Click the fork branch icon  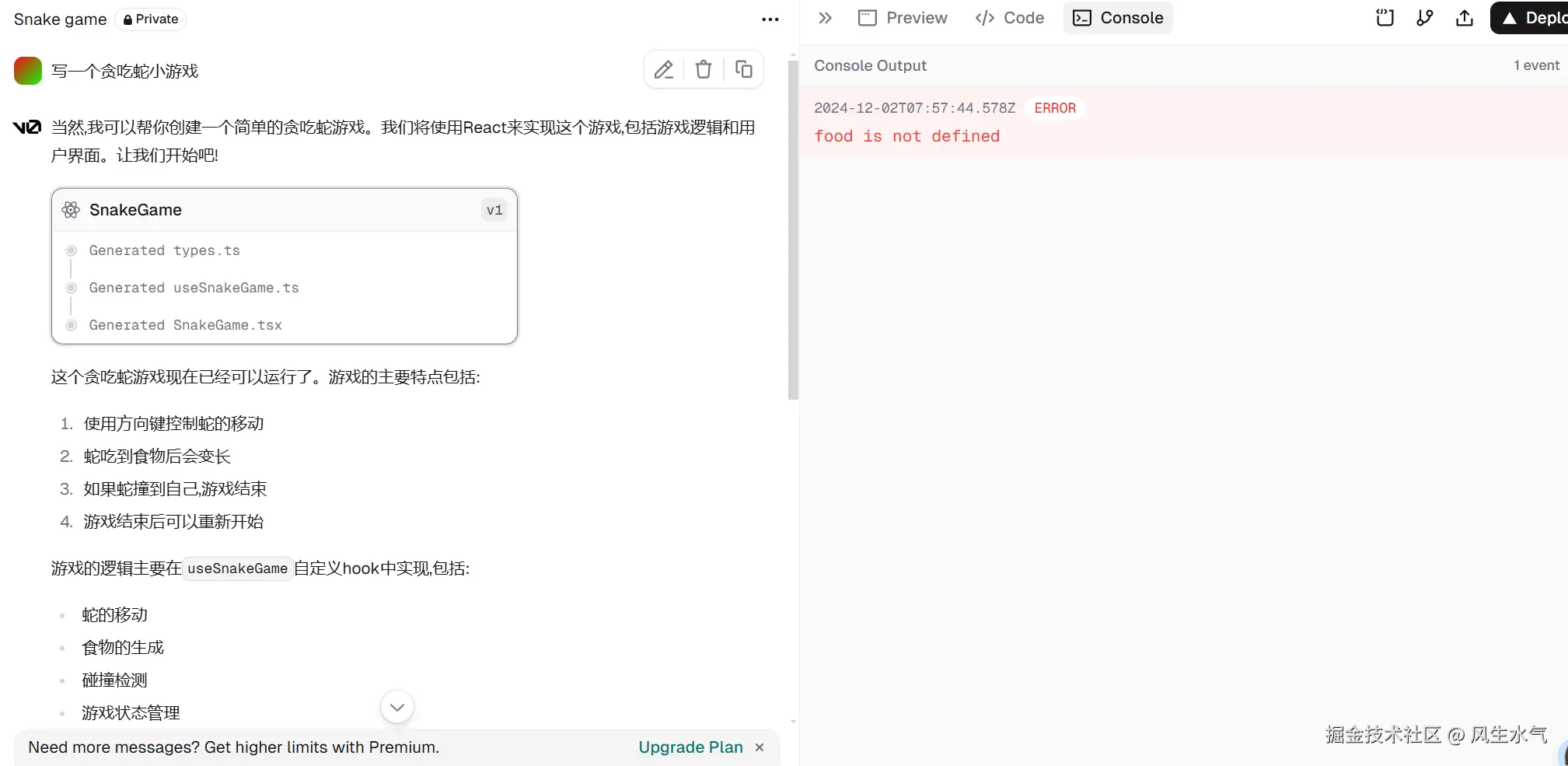pyautogui.click(x=1425, y=18)
